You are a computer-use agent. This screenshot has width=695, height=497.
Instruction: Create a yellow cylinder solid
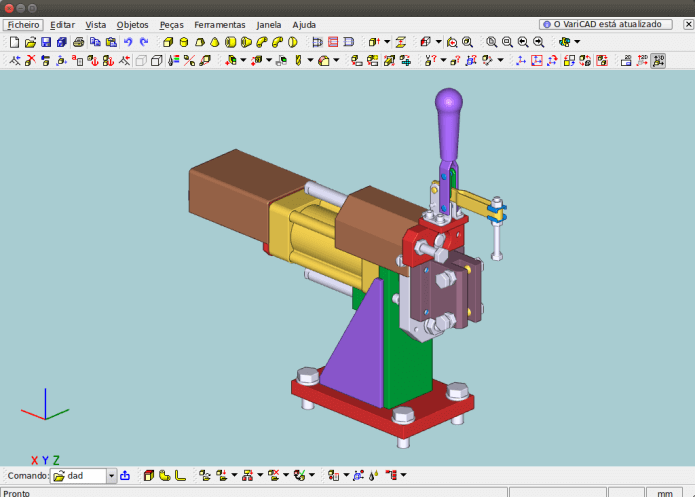[184, 42]
